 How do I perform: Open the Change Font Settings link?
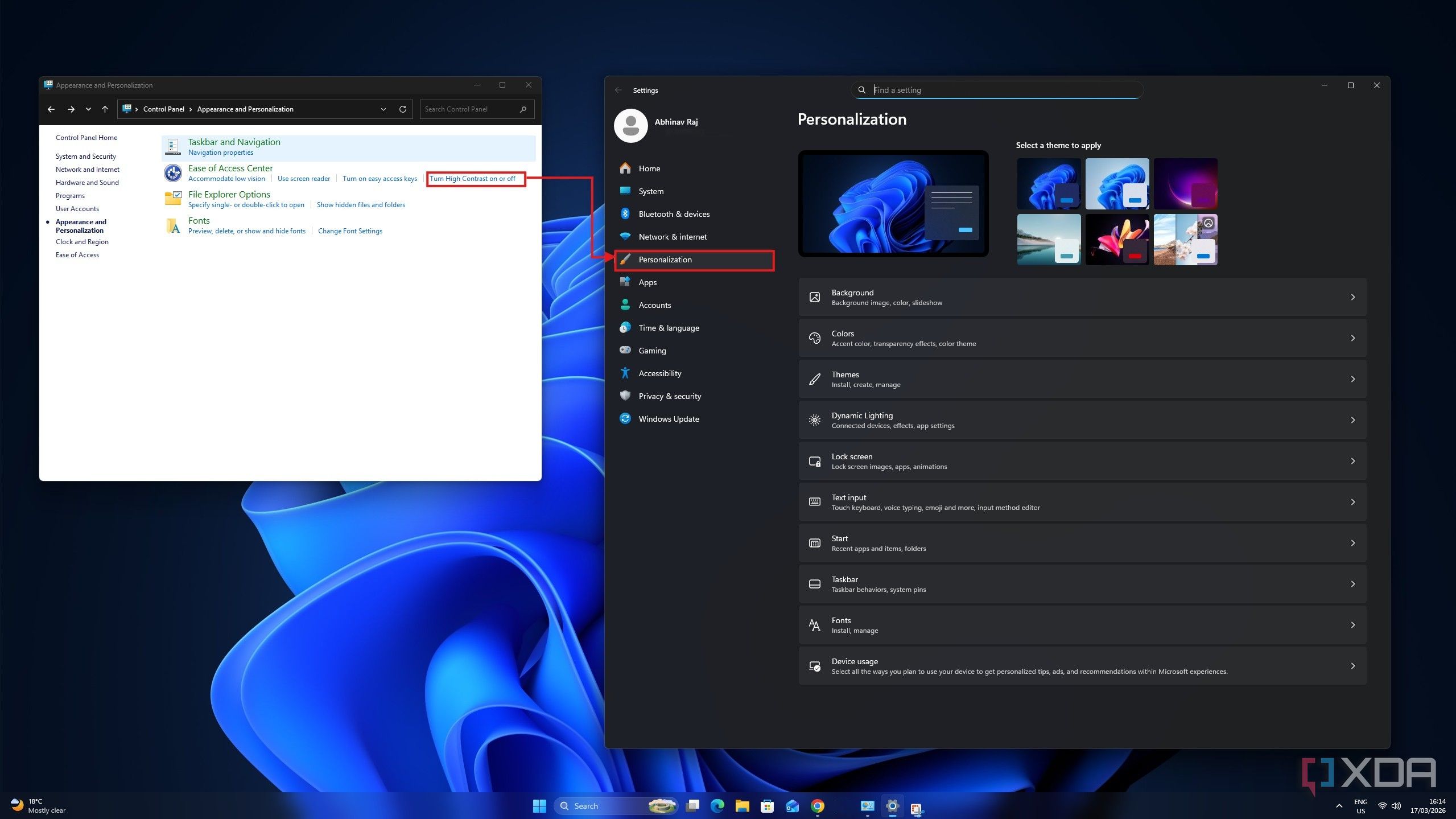[x=350, y=231]
